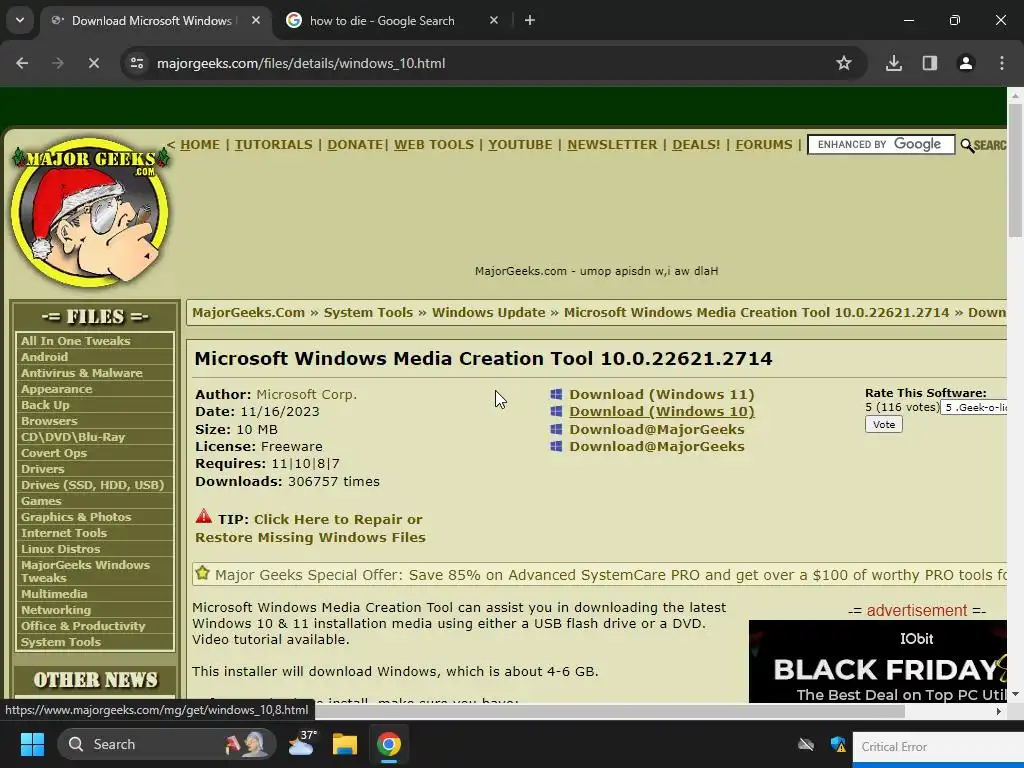Select the Download Microsoft Windows tab
The image size is (1024, 768).
[x=152, y=21]
